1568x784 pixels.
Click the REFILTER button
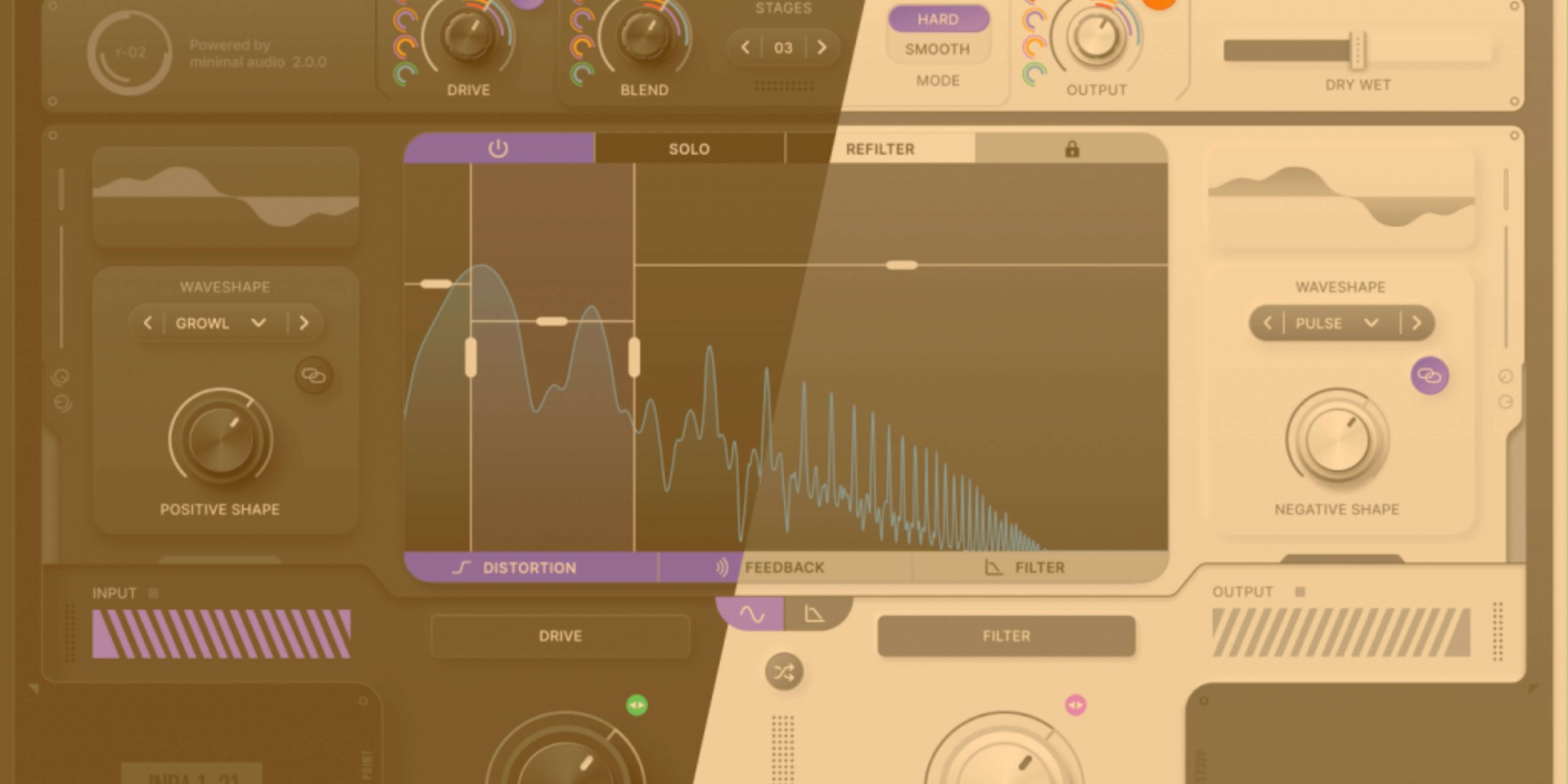click(880, 149)
